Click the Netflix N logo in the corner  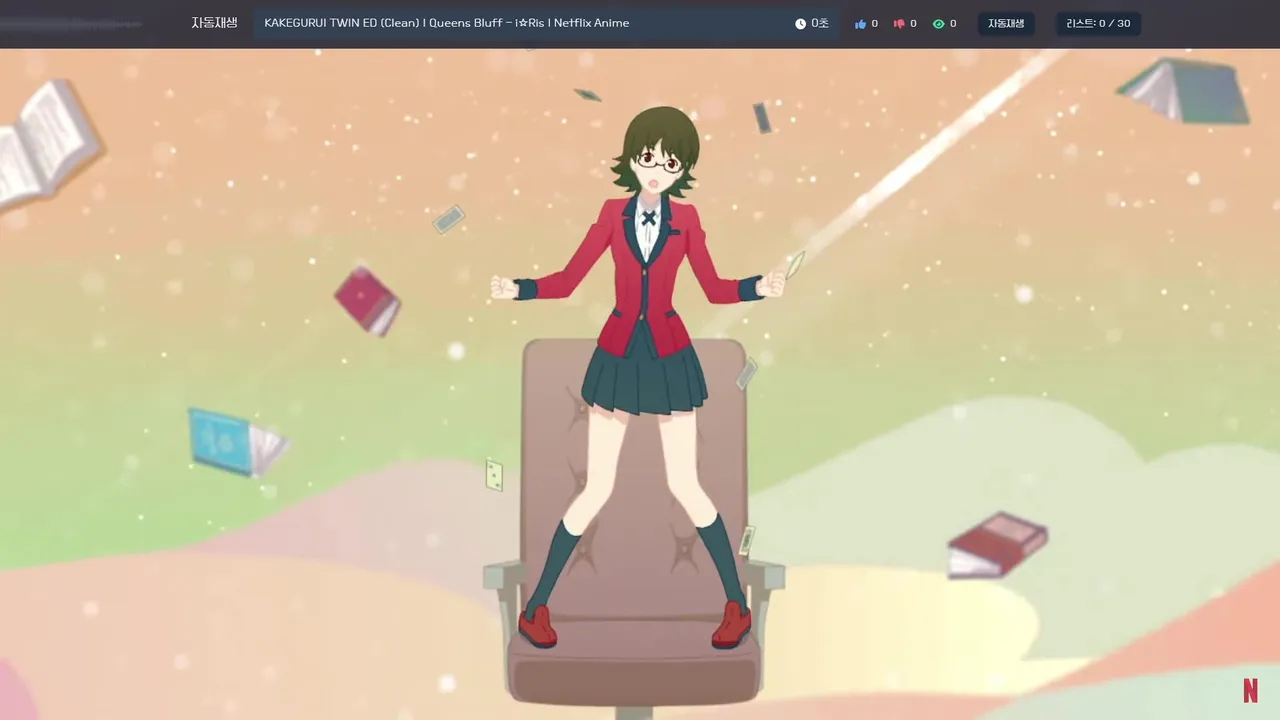[x=1250, y=690]
